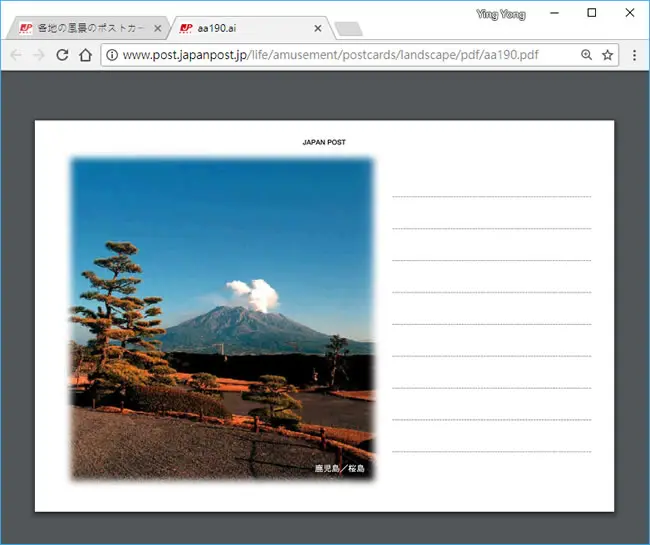Bookmark this page with the star
The height and width of the screenshot is (545, 650).
click(x=607, y=55)
